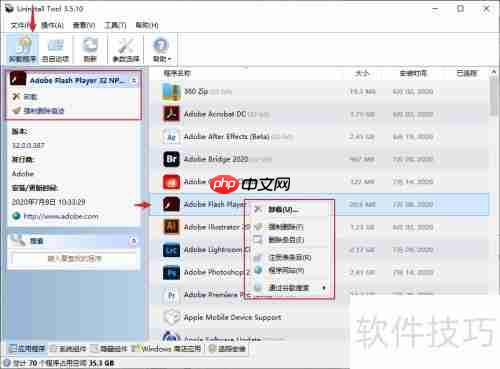Expand Search via Google submenu arrow
Screen dimensions: 500x369
(x=324, y=288)
